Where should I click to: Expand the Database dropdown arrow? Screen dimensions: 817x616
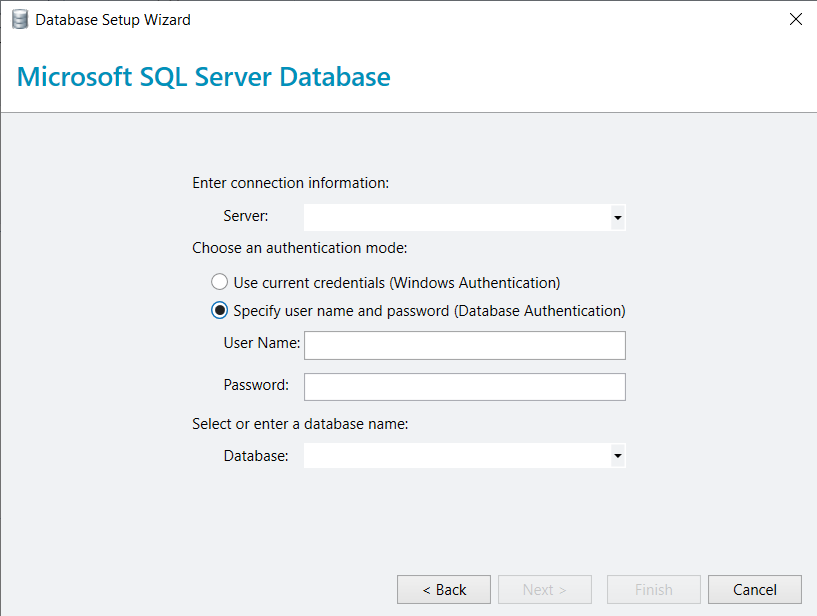[x=617, y=455]
